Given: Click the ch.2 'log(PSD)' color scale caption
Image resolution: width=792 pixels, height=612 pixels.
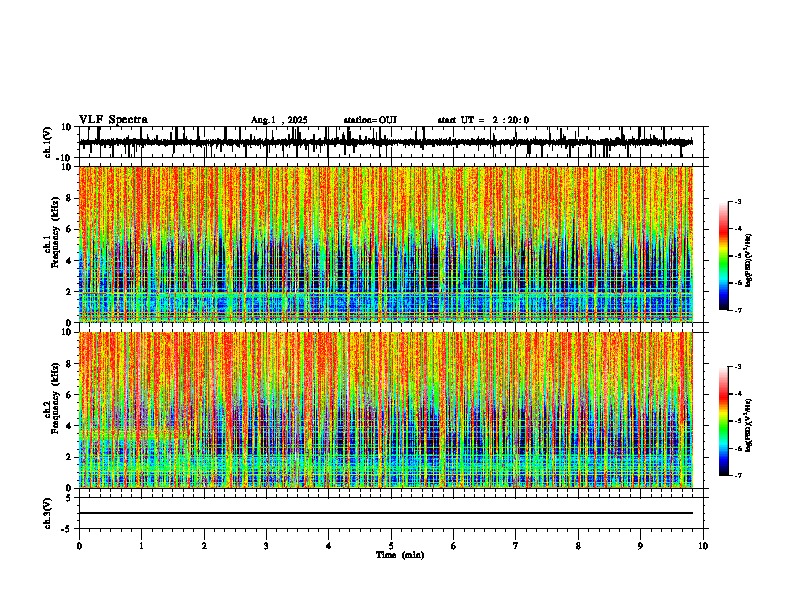Looking at the screenshot, I should click(749, 425).
